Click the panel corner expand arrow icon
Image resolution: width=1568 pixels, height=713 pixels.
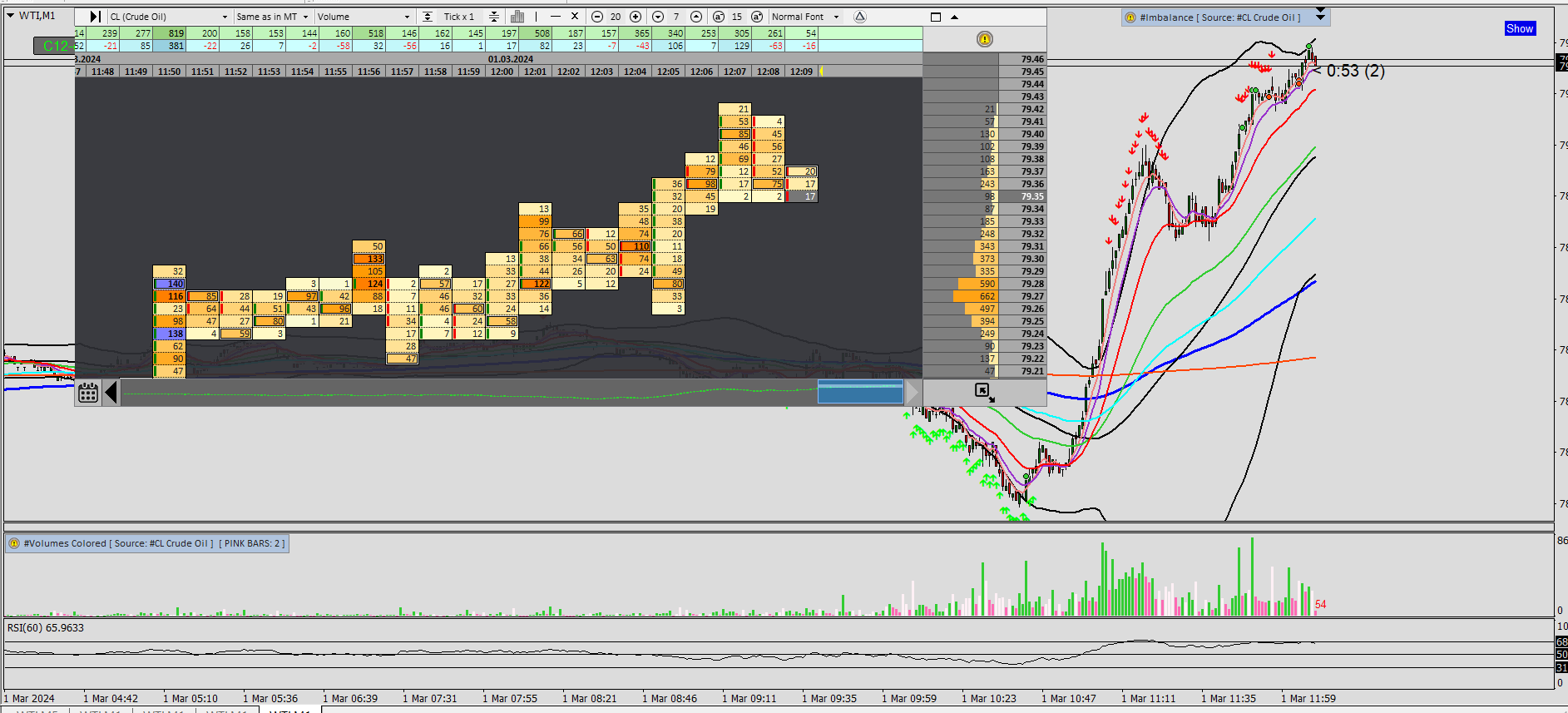(x=984, y=392)
